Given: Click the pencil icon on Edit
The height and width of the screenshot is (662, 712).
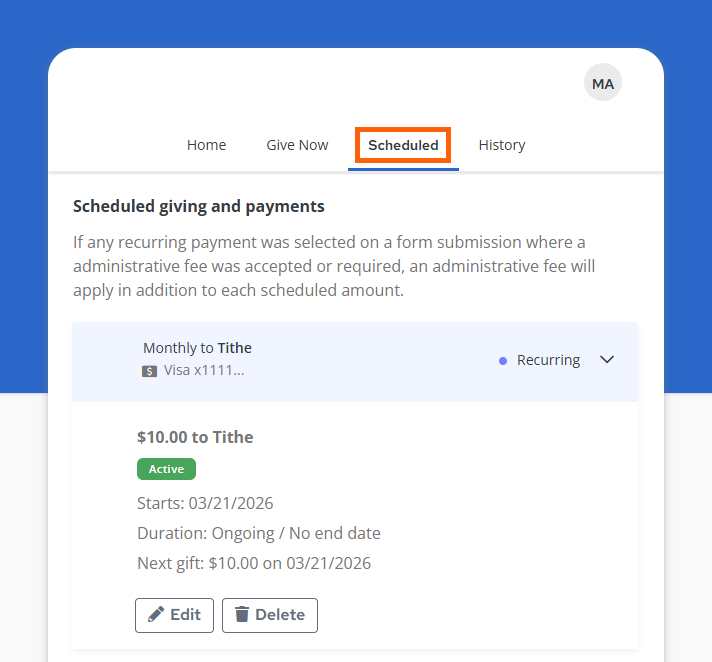Looking at the screenshot, I should tap(155, 615).
